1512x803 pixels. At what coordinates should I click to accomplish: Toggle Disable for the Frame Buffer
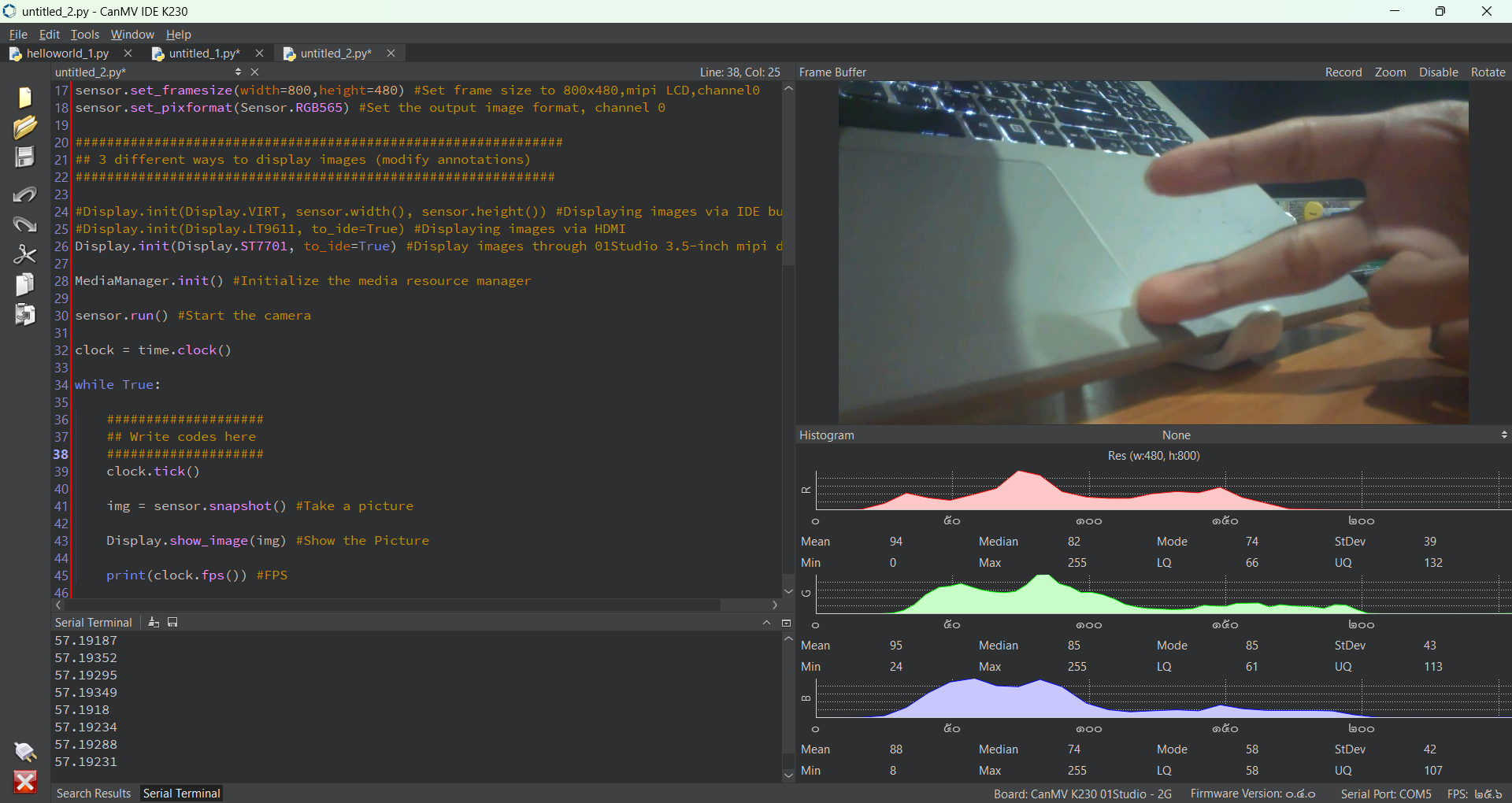coord(1438,72)
